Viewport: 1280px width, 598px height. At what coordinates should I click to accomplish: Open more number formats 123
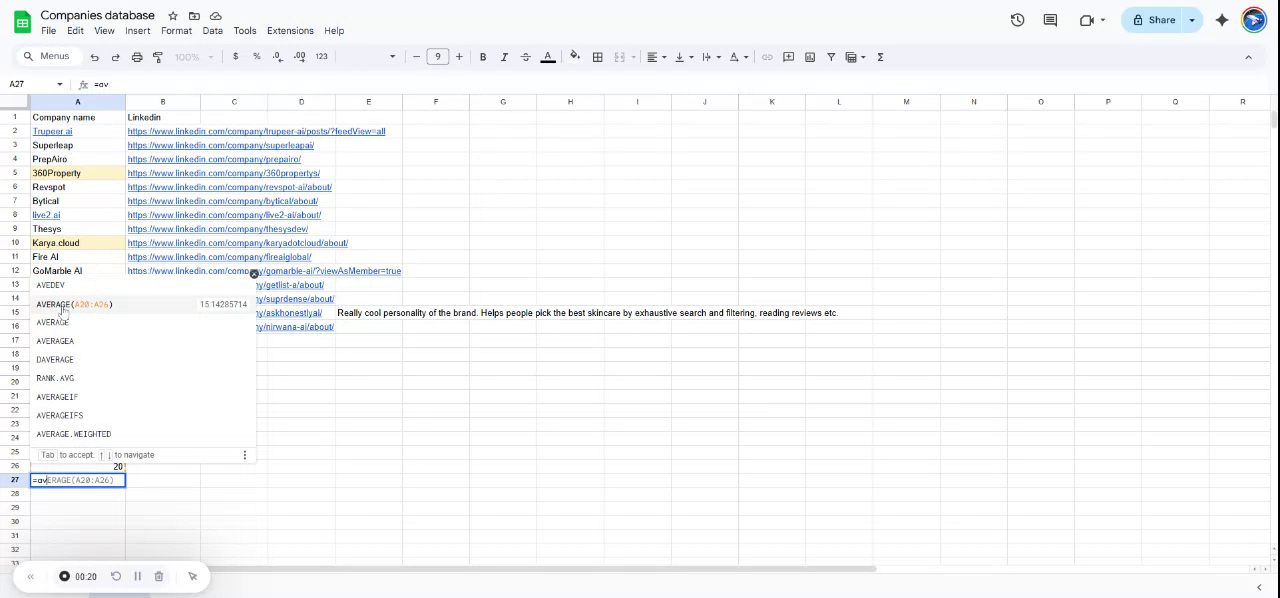pos(322,57)
